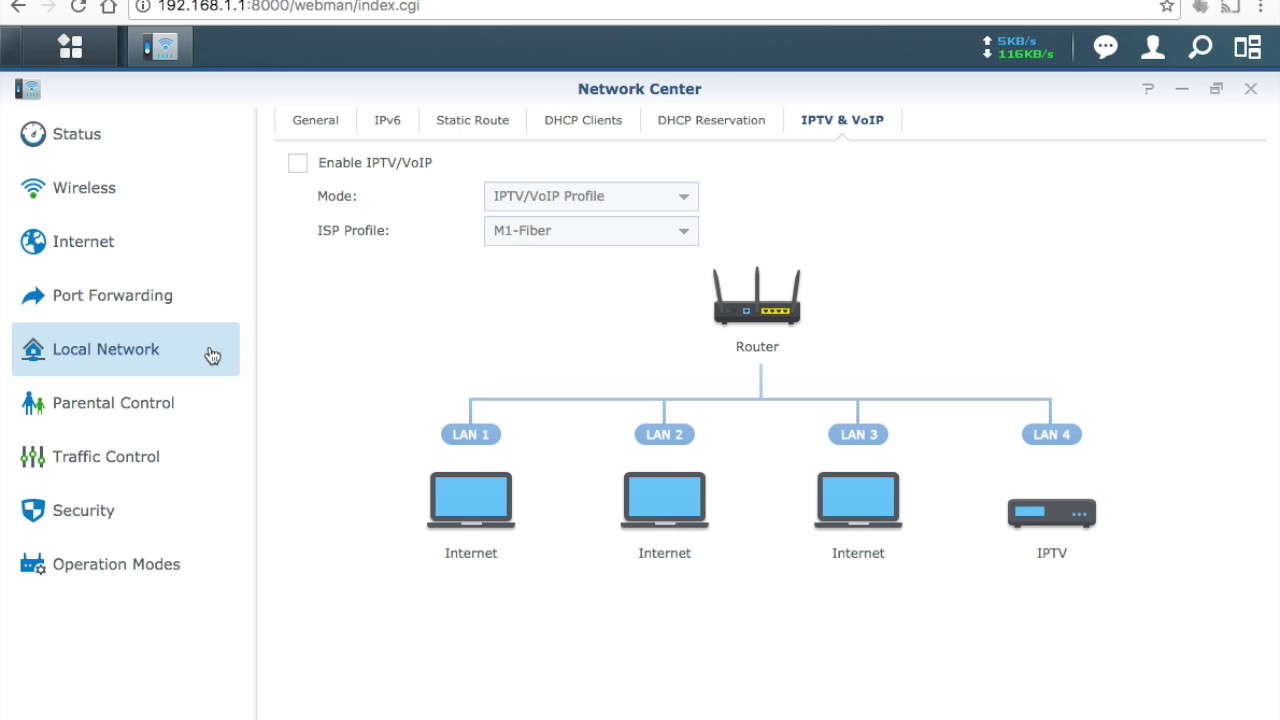Screen dimensions: 1280x720
Task: Open the DHCP Reservation tab
Action: tap(711, 120)
